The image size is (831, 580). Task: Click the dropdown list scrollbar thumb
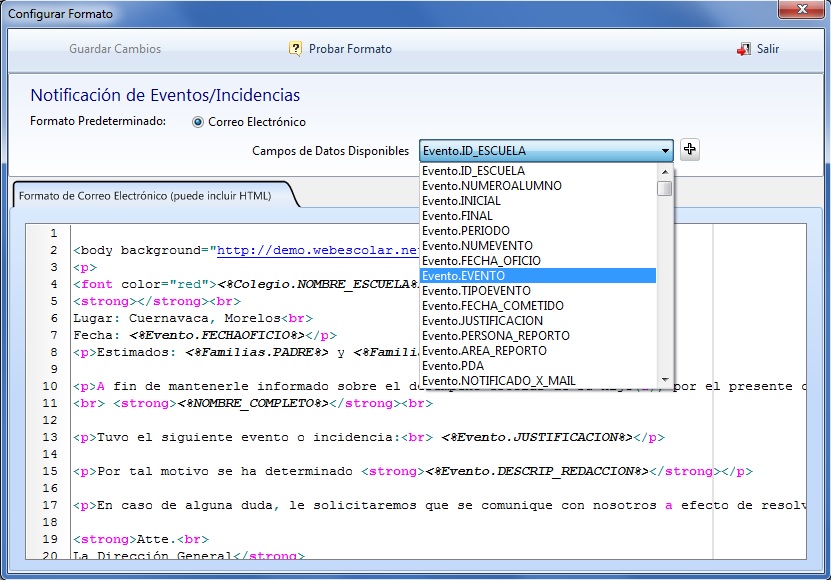(665, 189)
